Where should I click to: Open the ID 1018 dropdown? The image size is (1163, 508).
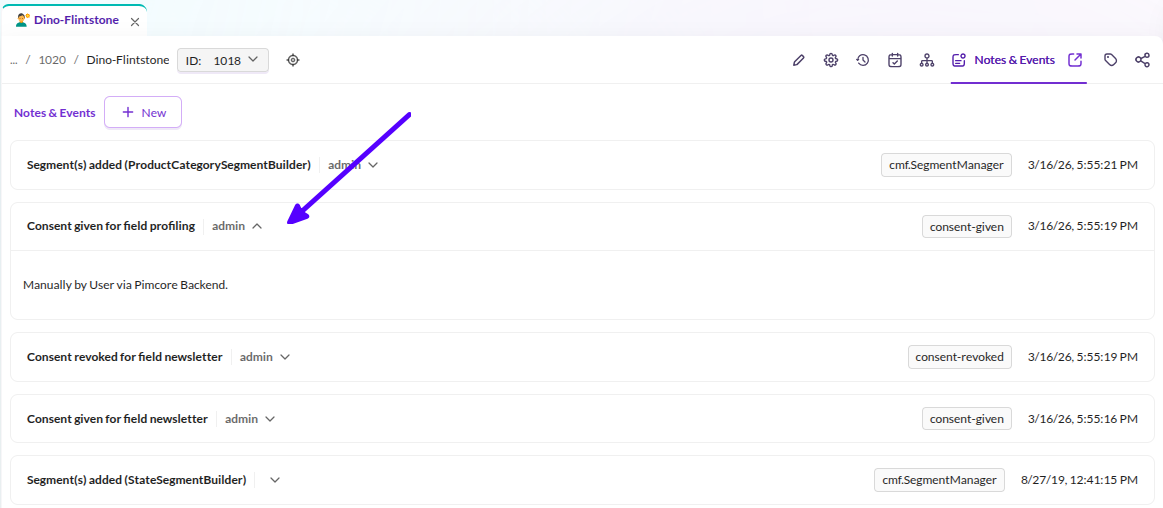click(223, 61)
